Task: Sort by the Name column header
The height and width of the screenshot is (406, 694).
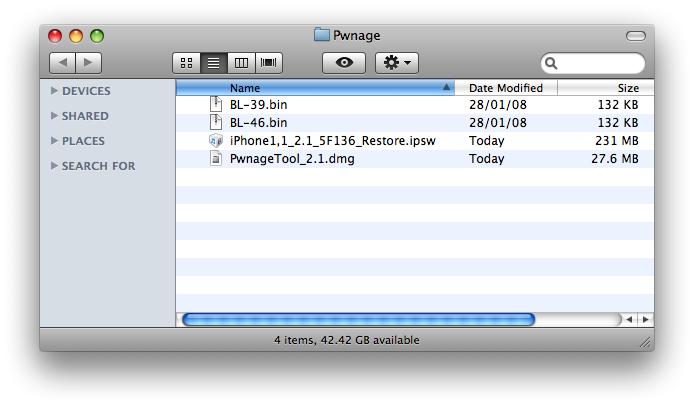Action: [x=315, y=88]
